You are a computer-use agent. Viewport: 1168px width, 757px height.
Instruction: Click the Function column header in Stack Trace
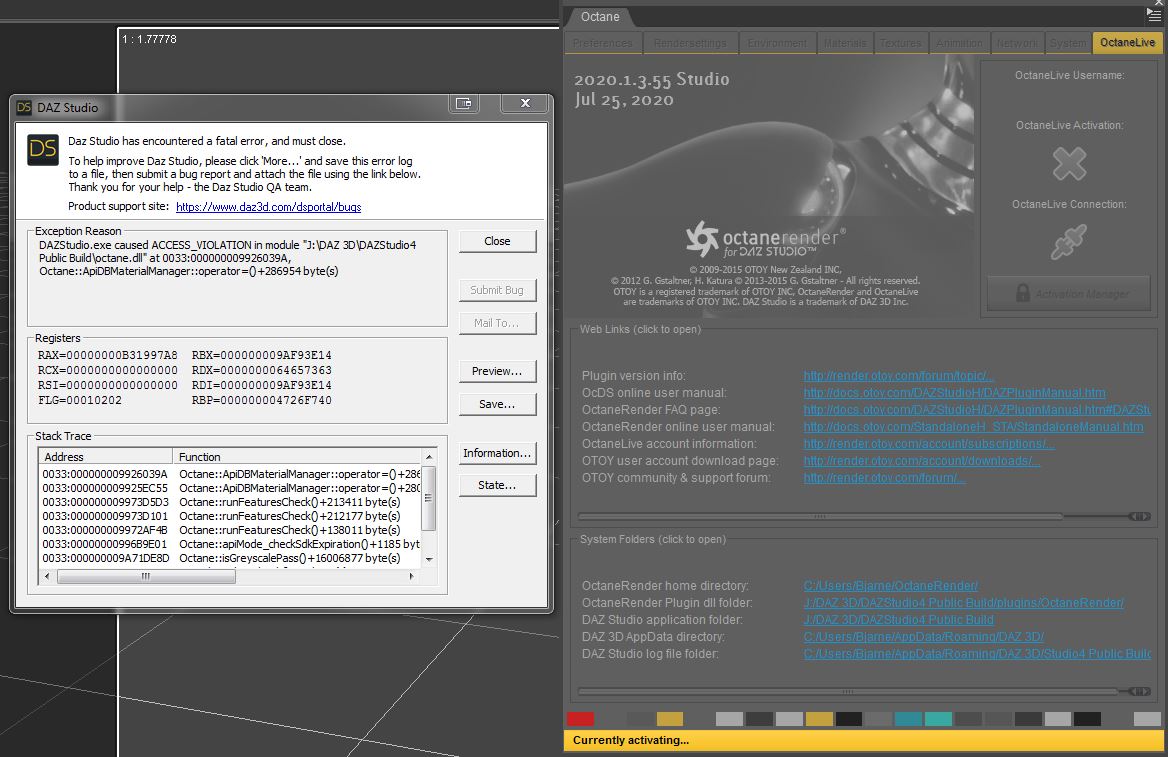[296, 457]
